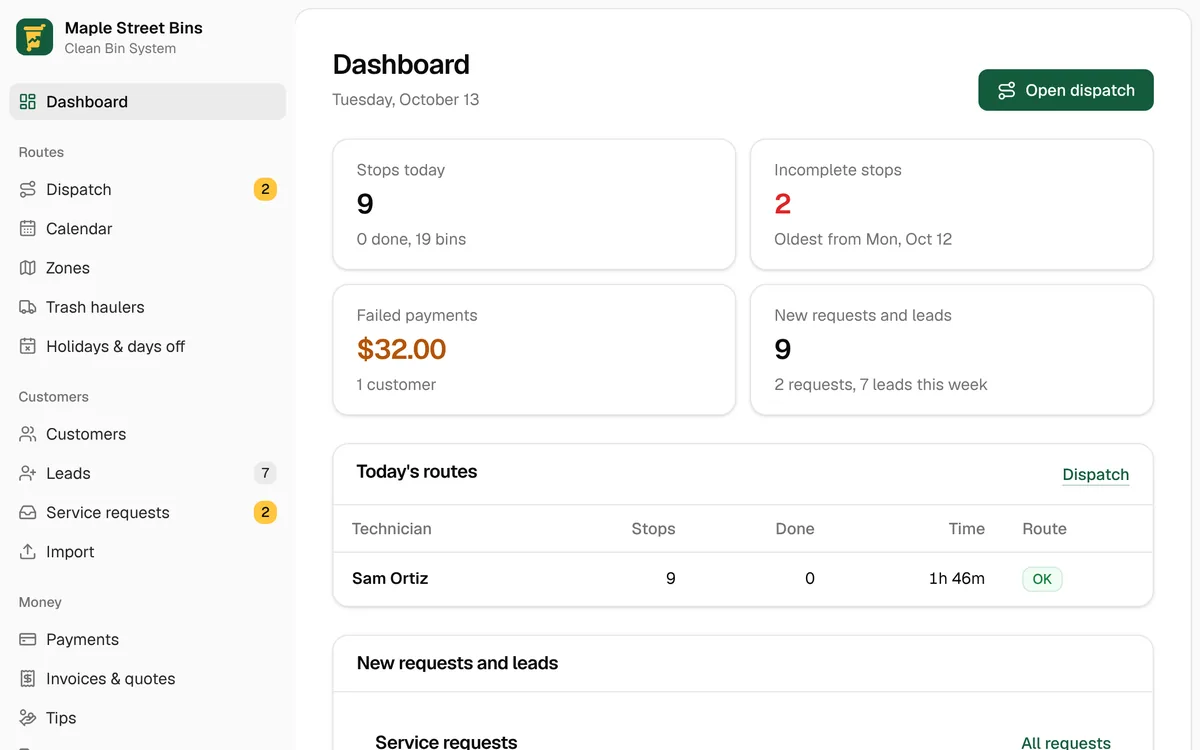
Task: Click the Clean Bin System subtitle
Action: click(x=120, y=49)
